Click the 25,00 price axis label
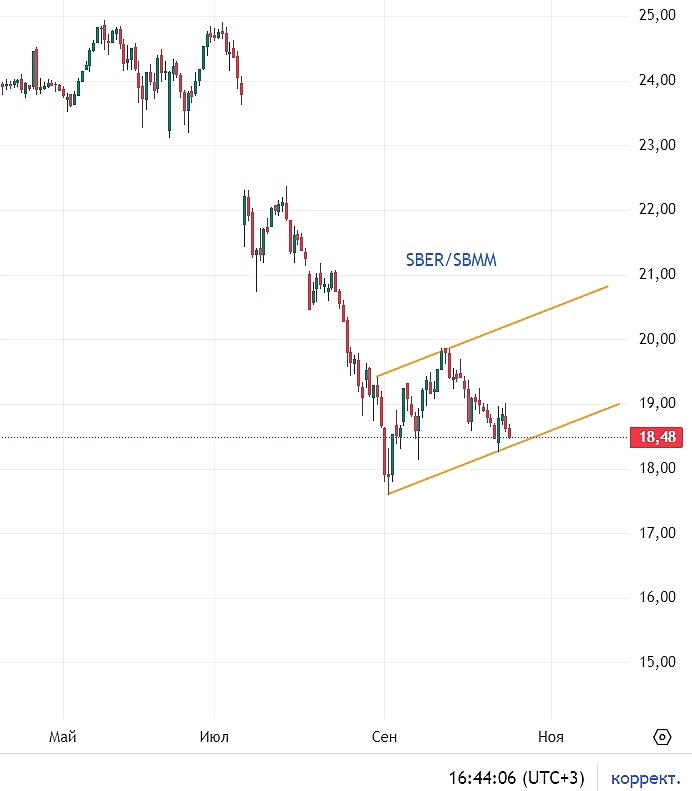Screen dimensions: 692x791 [657, 16]
